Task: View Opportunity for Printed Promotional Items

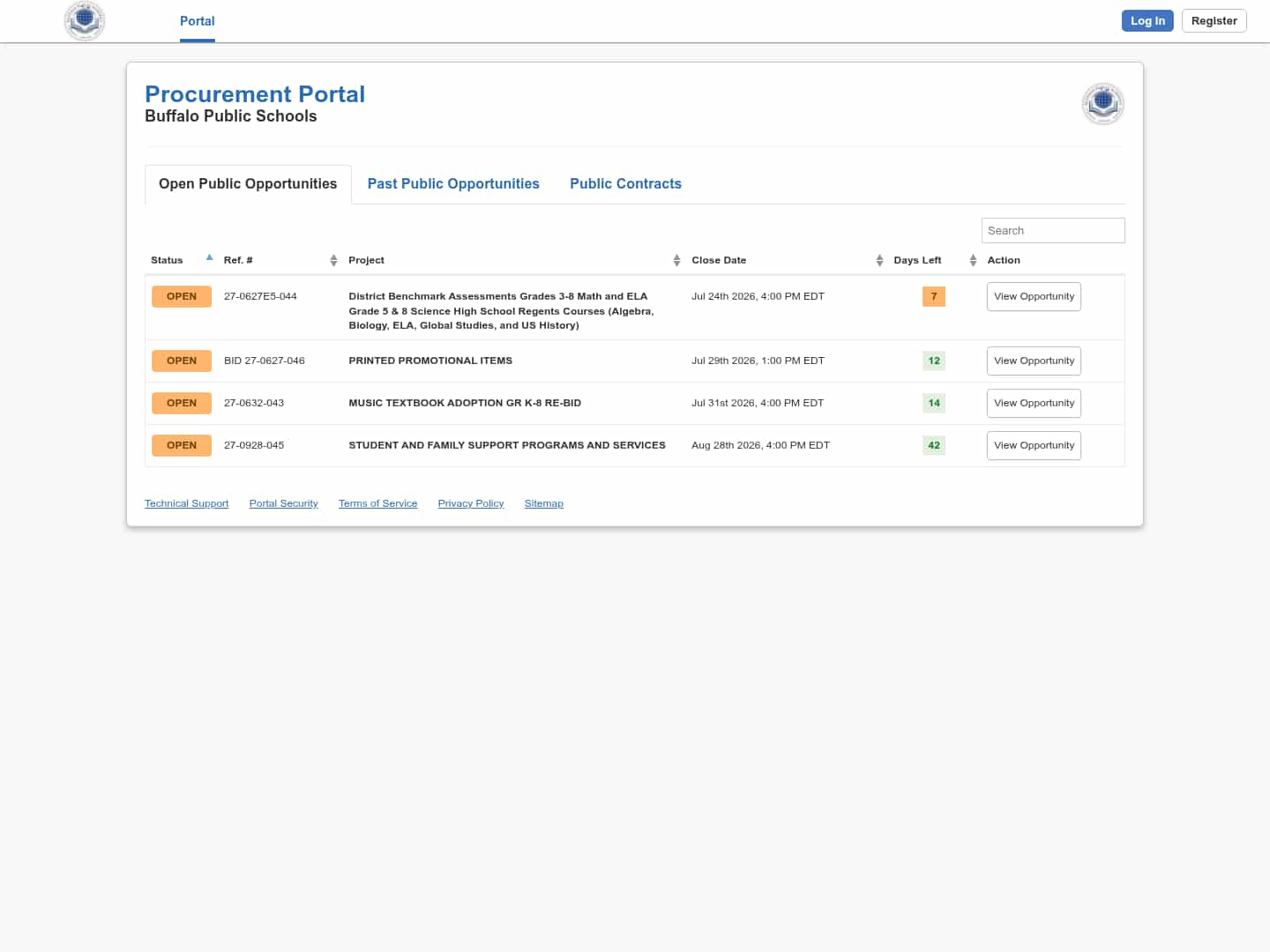Action: click(1034, 361)
